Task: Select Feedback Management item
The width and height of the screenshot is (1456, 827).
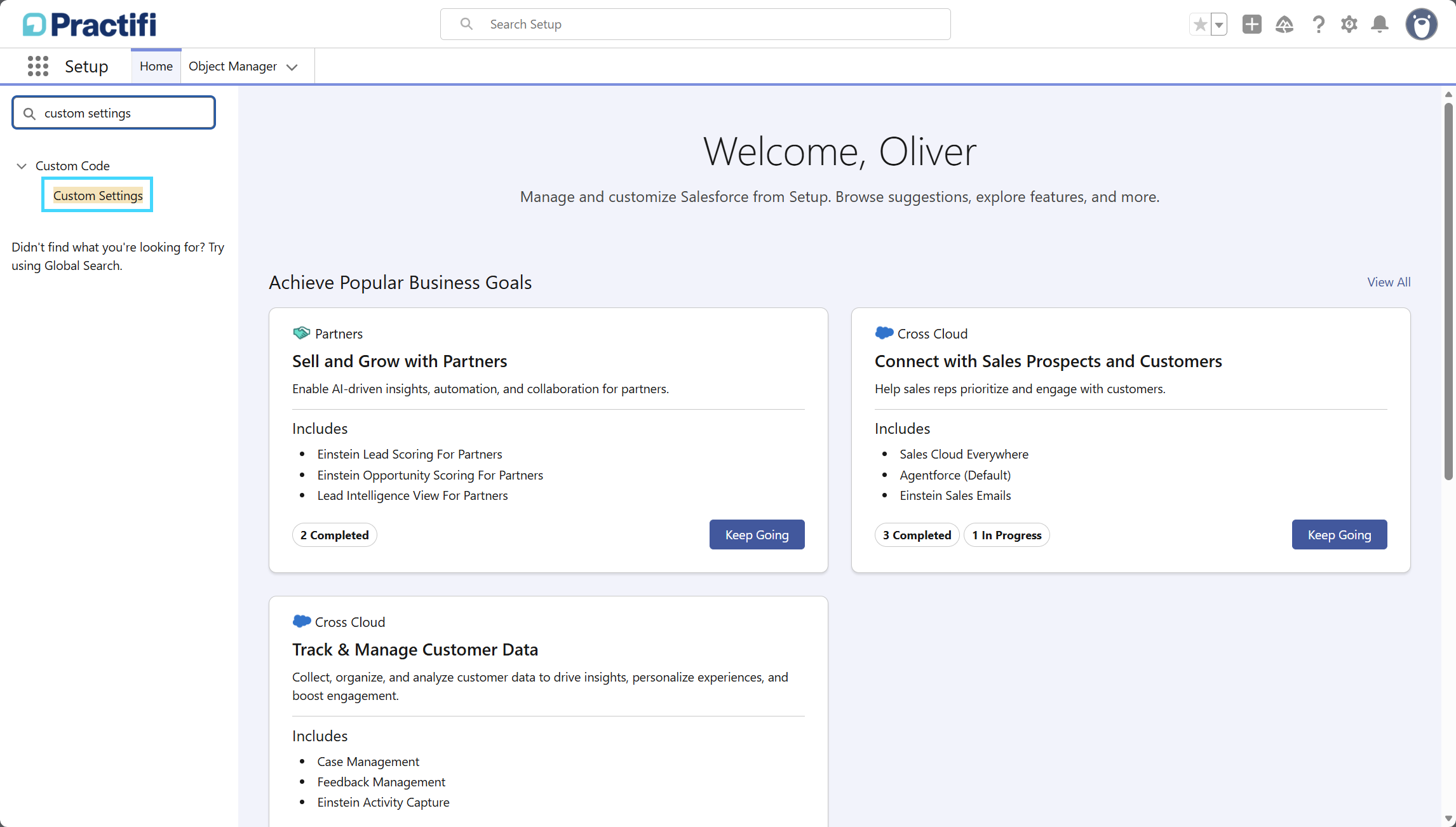Action: click(381, 782)
